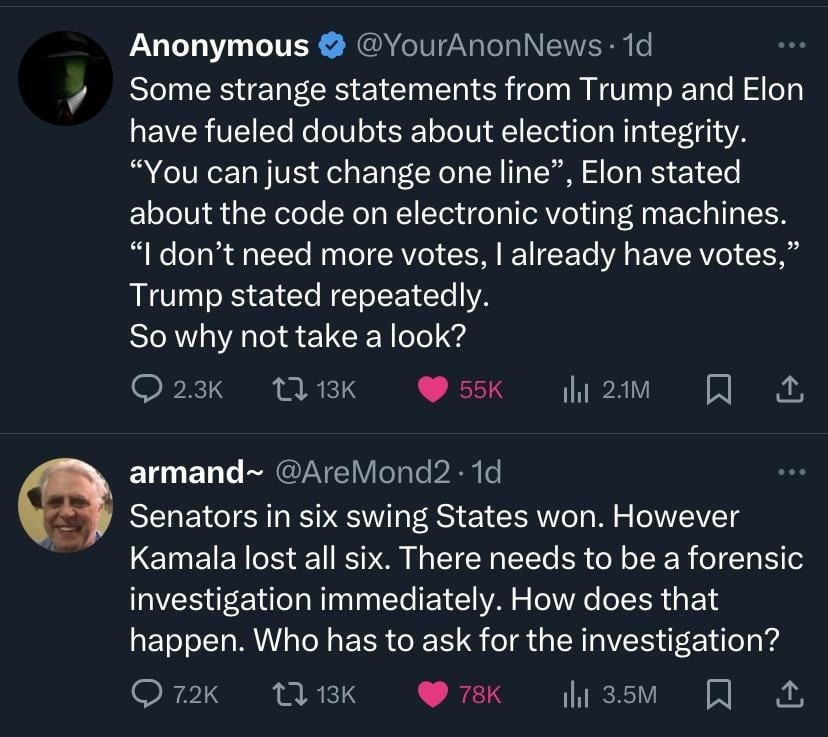This screenshot has width=828, height=737.
Task: Open more options for armand~ tweet
Action: tap(790, 471)
